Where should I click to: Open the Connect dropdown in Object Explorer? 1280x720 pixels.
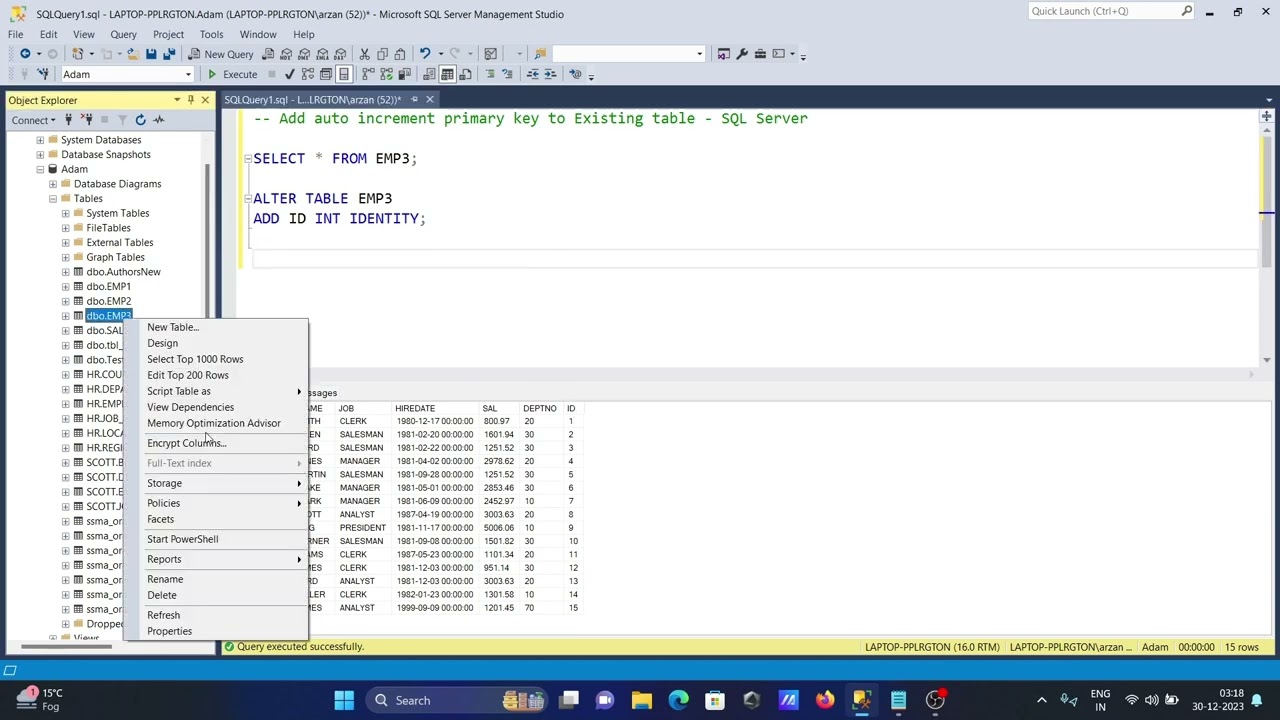click(x=33, y=120)
